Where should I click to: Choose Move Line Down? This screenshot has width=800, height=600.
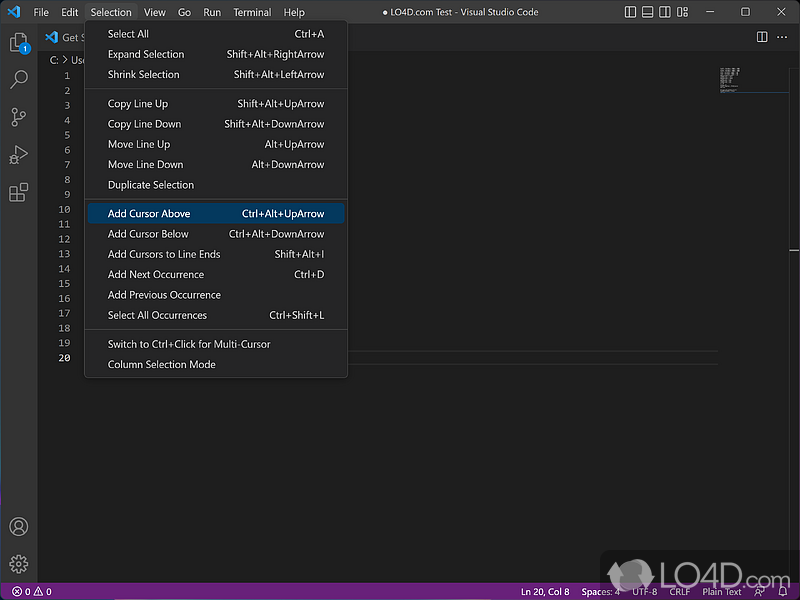(216, 165)
